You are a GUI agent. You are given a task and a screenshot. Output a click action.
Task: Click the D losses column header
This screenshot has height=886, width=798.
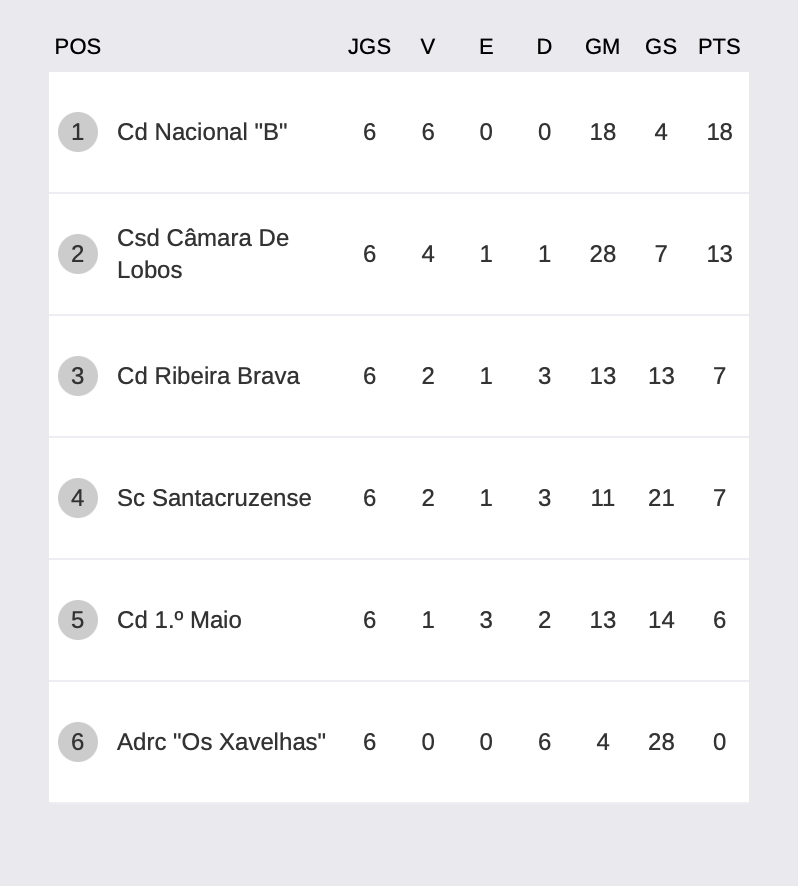point(544,47)
